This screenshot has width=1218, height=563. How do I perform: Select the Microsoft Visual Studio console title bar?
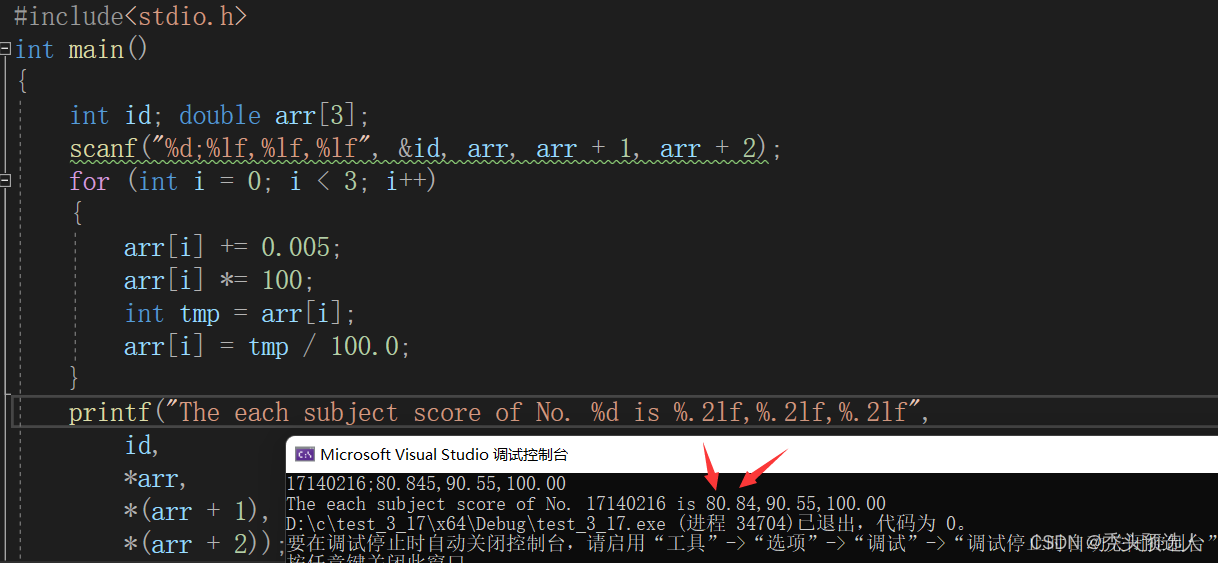point(752,454)
